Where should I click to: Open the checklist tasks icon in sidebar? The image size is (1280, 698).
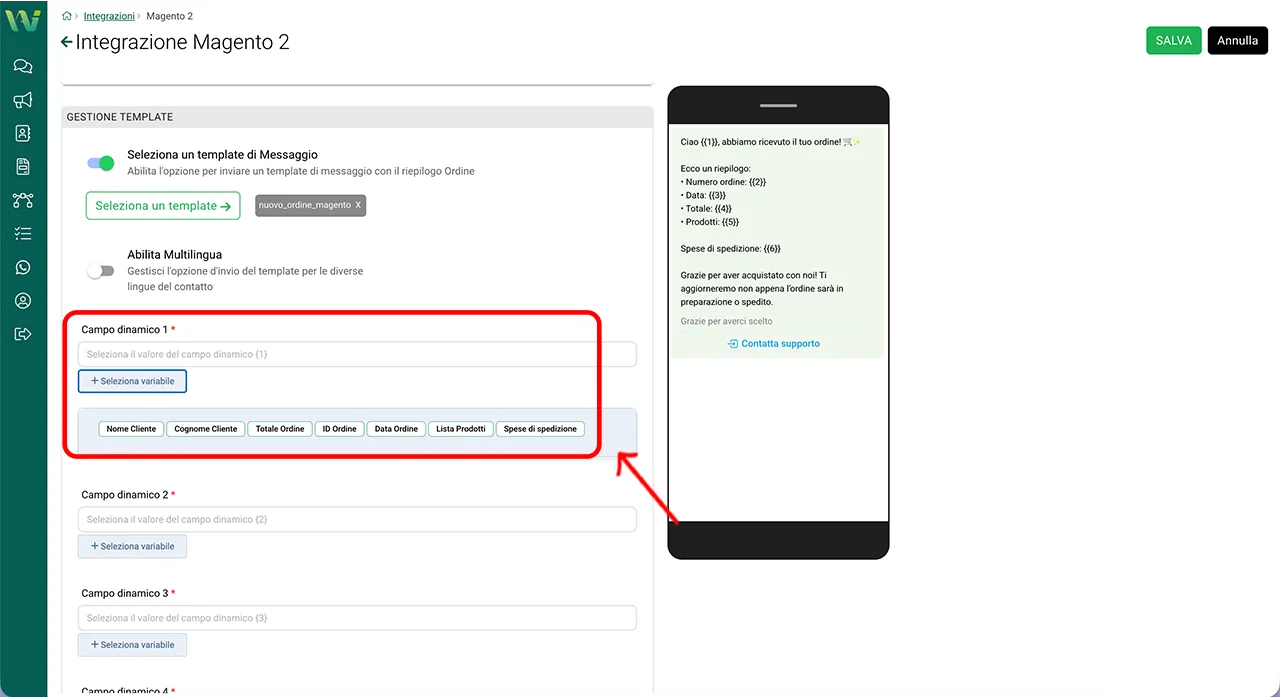point(23,234)
